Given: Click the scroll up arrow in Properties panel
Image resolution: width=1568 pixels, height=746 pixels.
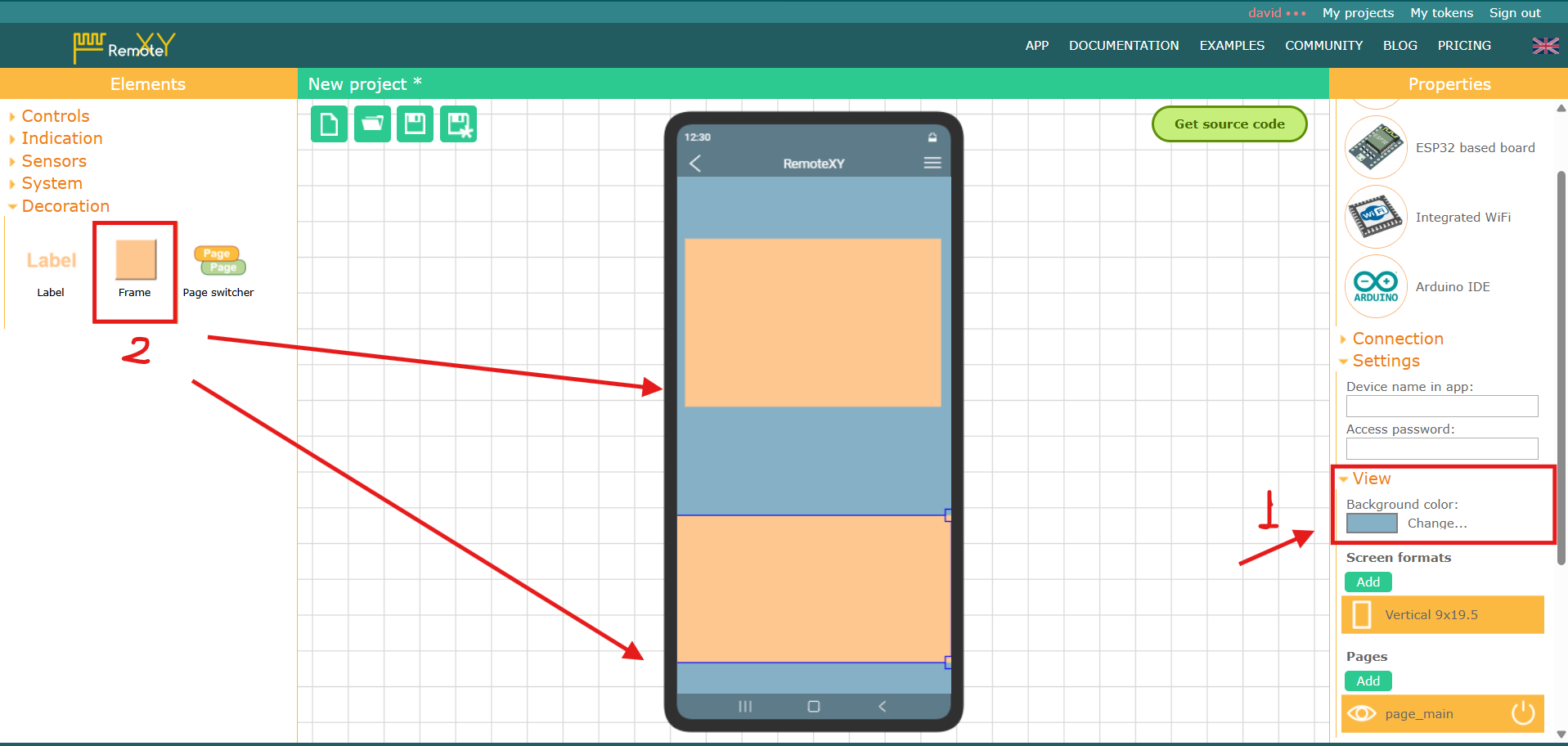Looking at the screenshot, I should pos(1561,108).
